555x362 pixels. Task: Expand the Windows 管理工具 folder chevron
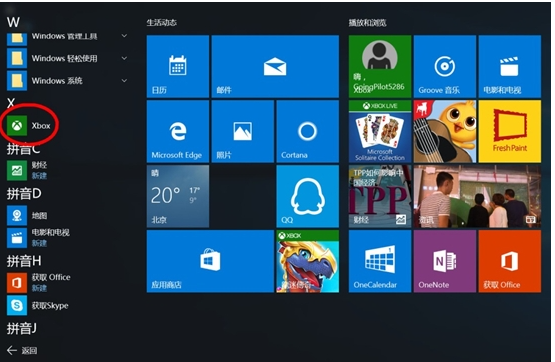click(124, 36)
